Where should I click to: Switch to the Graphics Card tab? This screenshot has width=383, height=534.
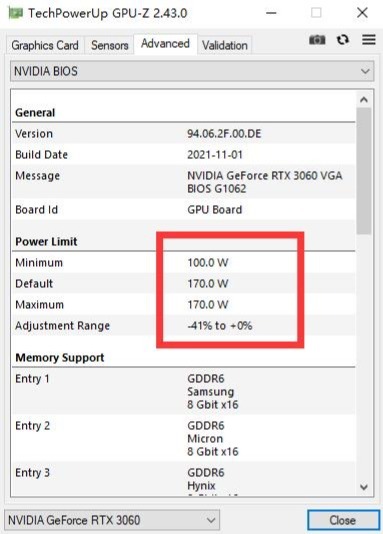tap(45, 45)
